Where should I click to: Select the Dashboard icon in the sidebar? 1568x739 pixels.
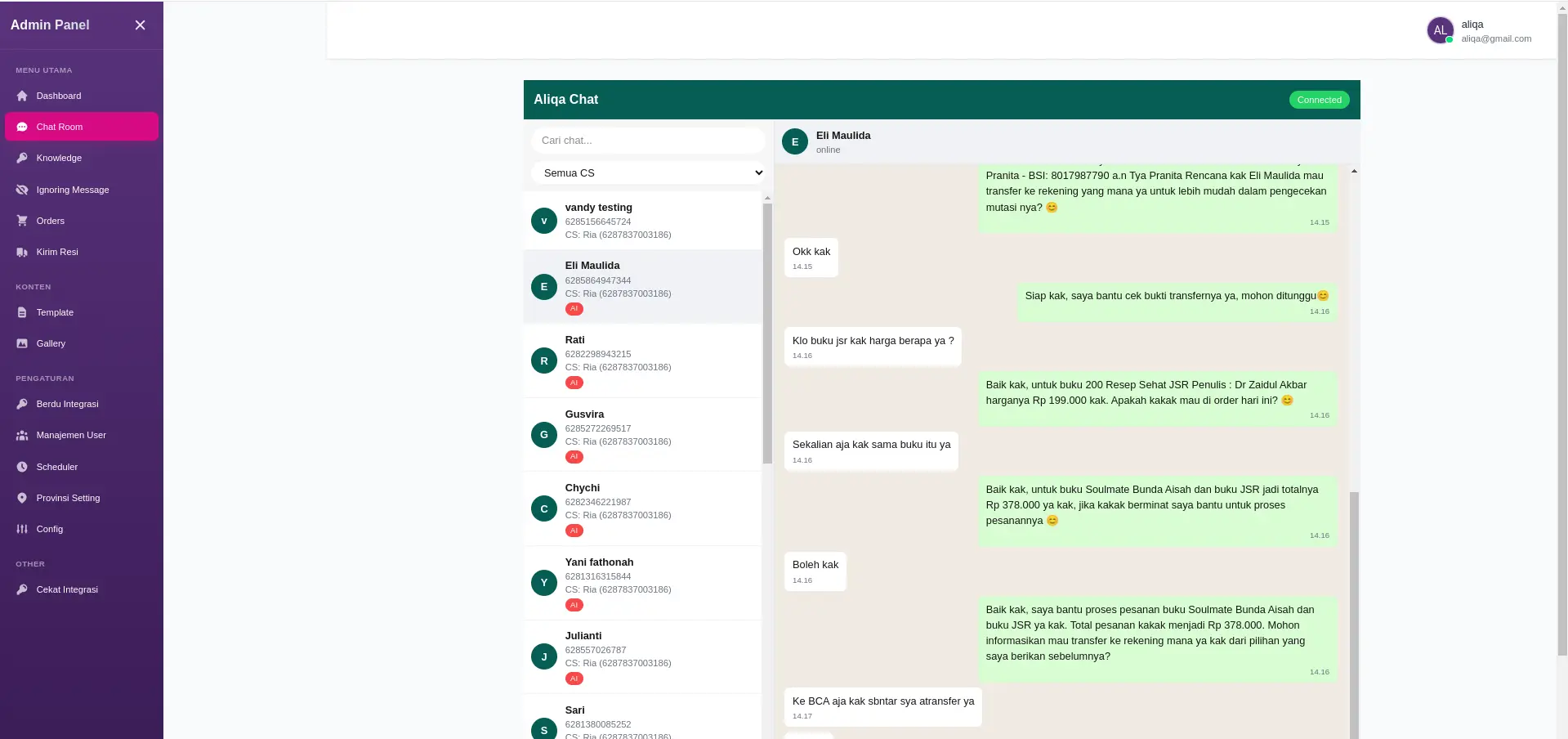21,96
